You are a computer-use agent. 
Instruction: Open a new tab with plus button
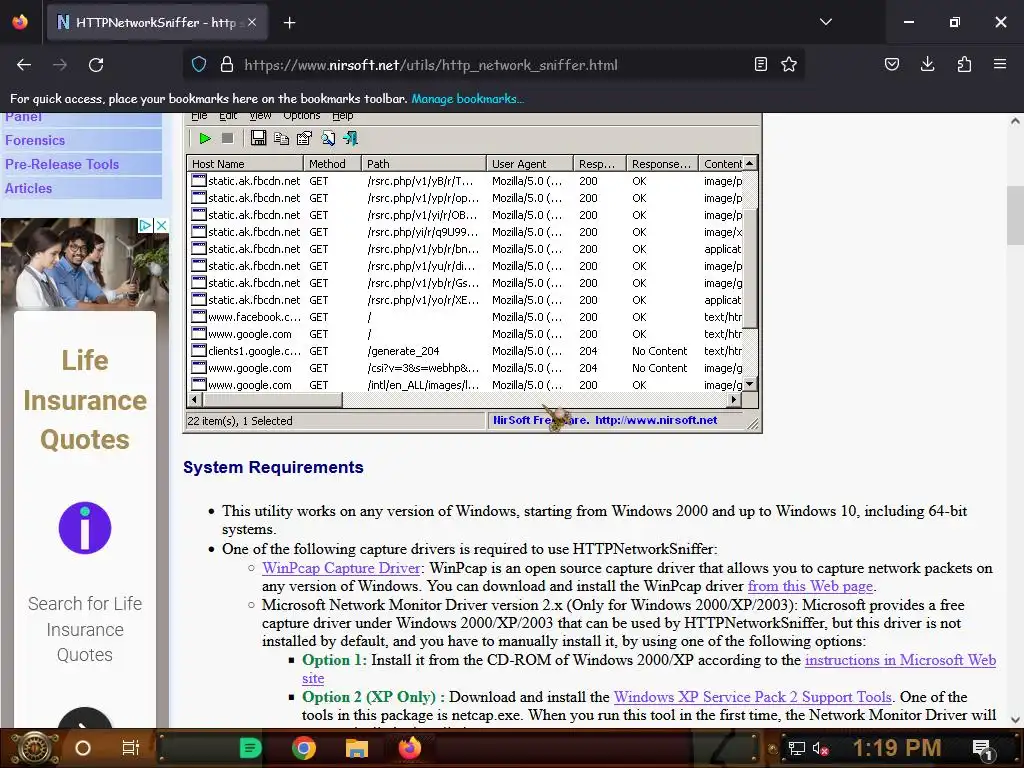pos(289,23)
